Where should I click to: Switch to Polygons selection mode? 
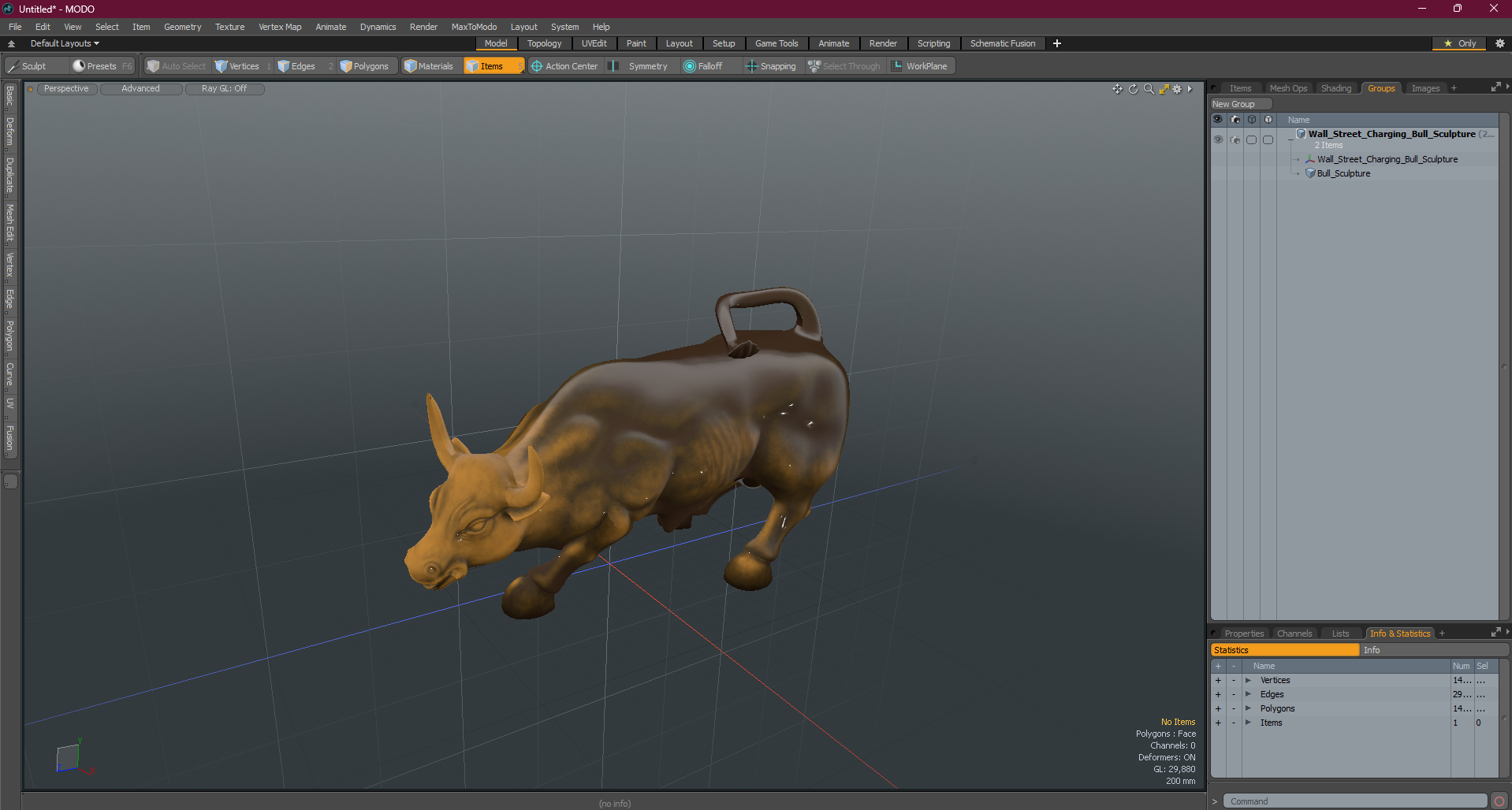click(x=369, y=66)
